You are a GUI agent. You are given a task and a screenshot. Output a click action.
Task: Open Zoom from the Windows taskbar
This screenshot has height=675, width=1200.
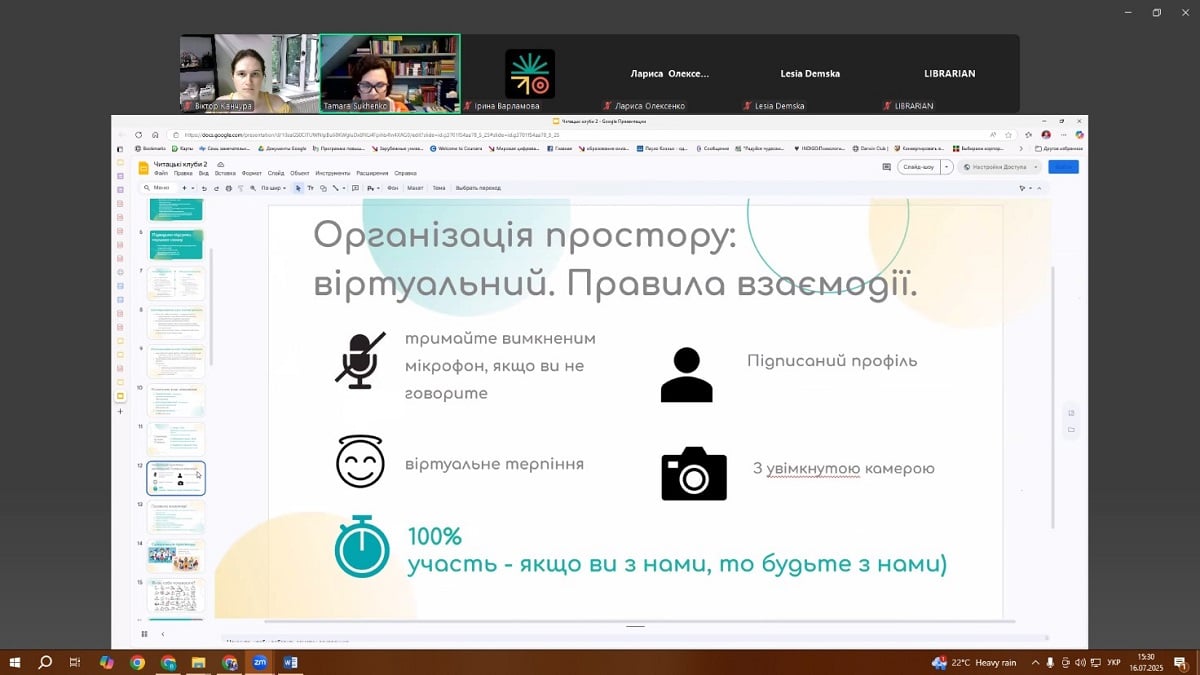[x=260, y=662]
